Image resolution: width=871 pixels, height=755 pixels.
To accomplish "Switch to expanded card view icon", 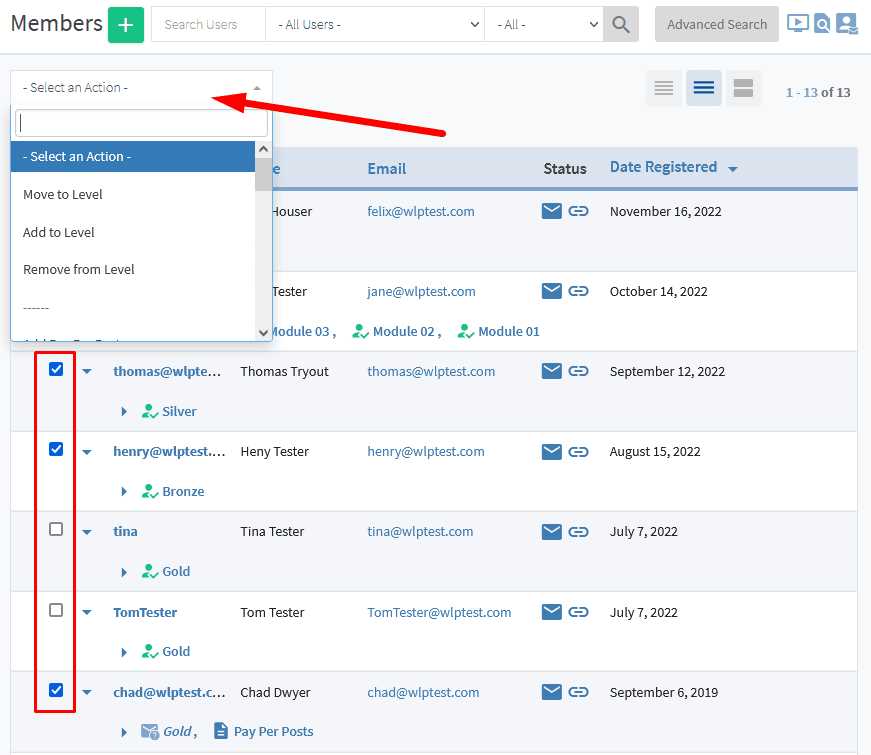I will (x=743, y=89).
